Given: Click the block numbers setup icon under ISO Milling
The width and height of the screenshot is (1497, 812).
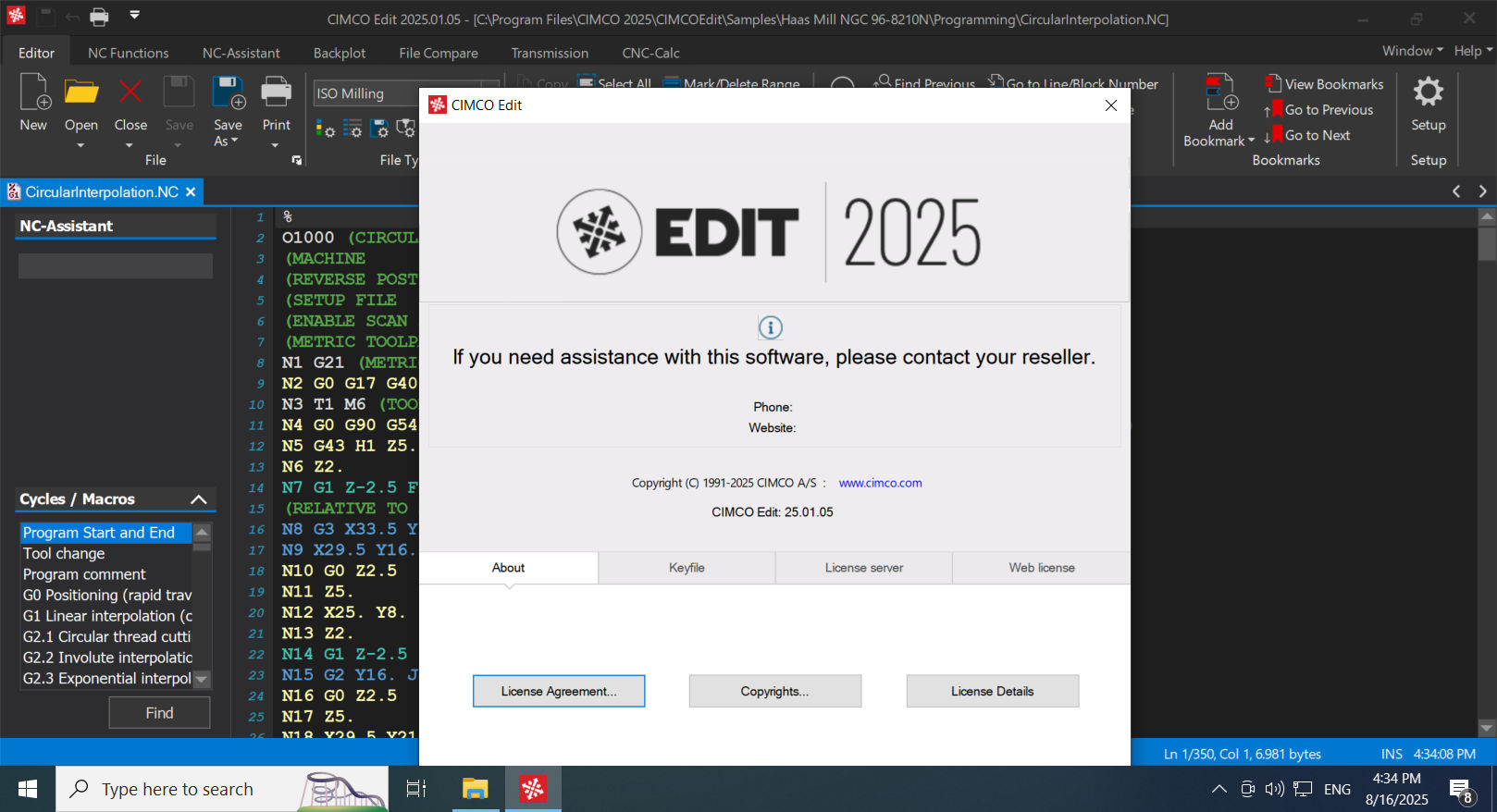Looking at the screenshot, I should point(353,129).
